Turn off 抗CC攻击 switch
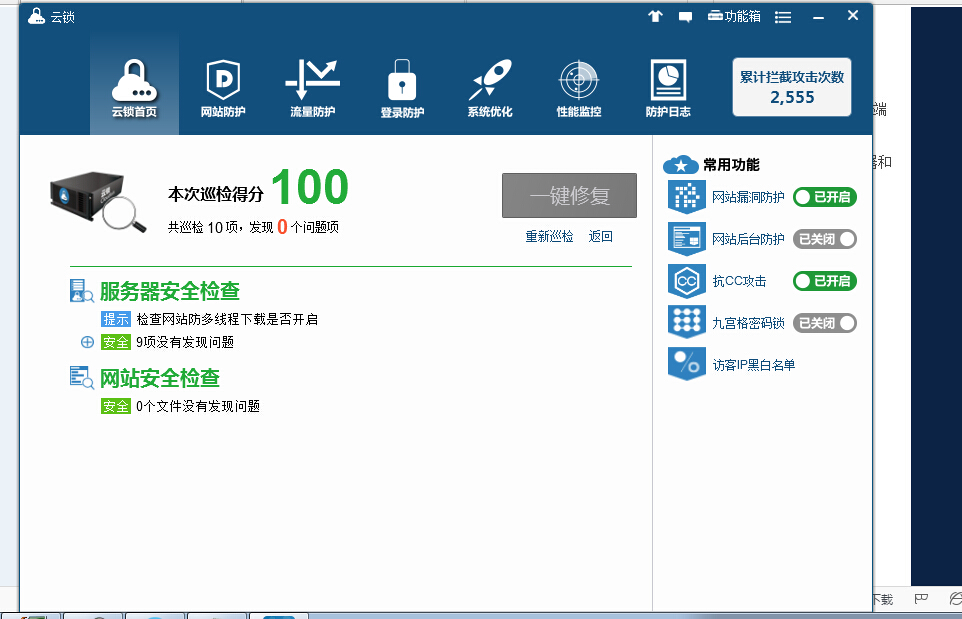This screenshot has height=619, width=962. [x=824, y=281]
